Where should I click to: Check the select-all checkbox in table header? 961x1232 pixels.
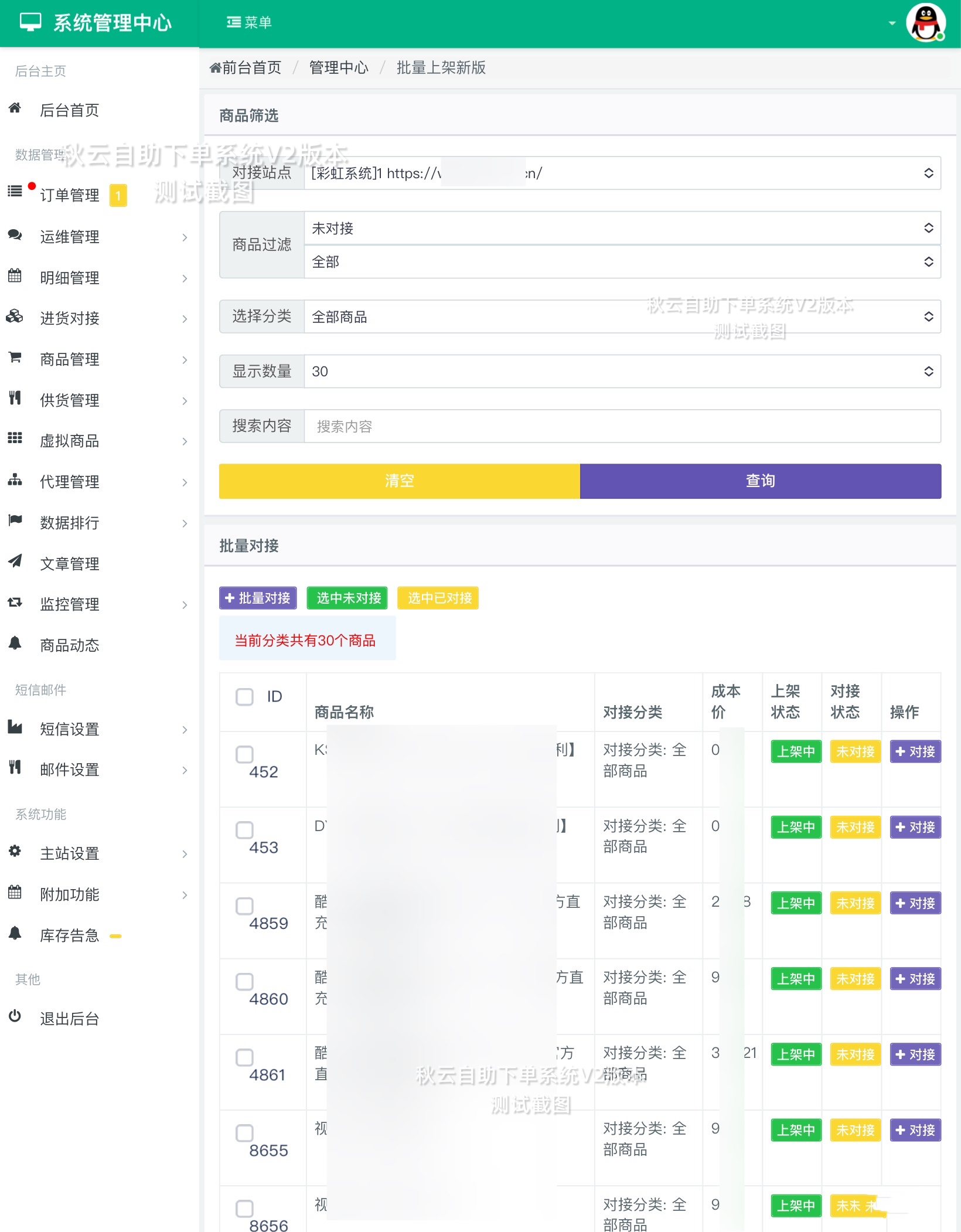point(244,696)
